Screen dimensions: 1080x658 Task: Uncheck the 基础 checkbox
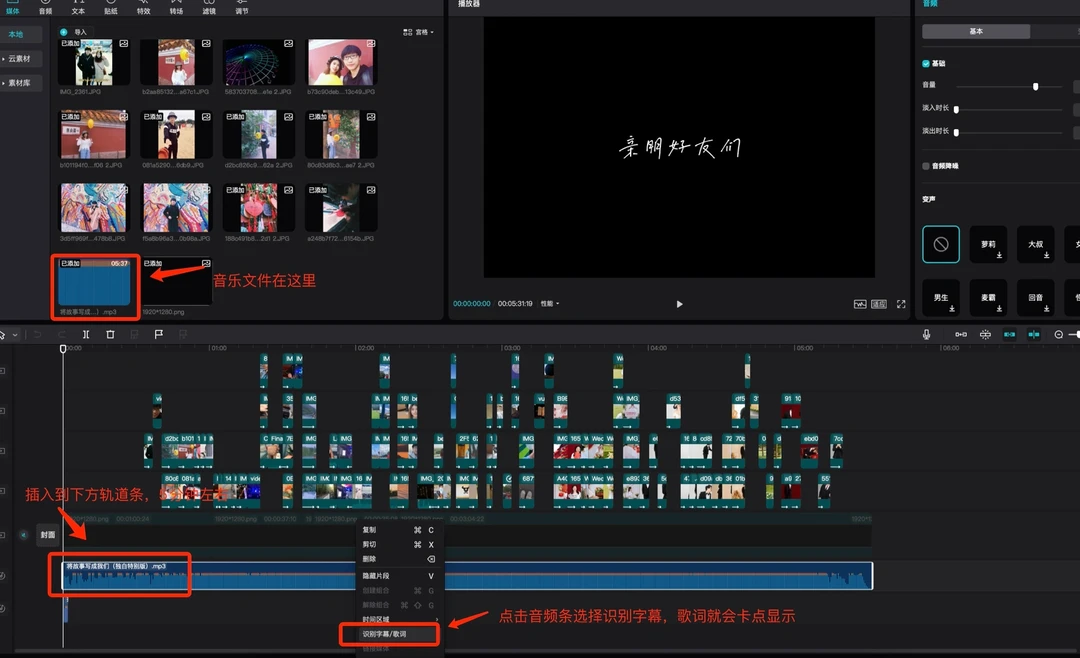point(926,63)
